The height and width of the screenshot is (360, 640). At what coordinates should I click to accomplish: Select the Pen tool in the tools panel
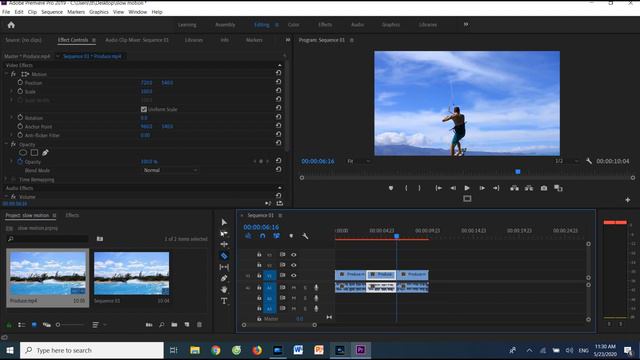pos(224,278)
